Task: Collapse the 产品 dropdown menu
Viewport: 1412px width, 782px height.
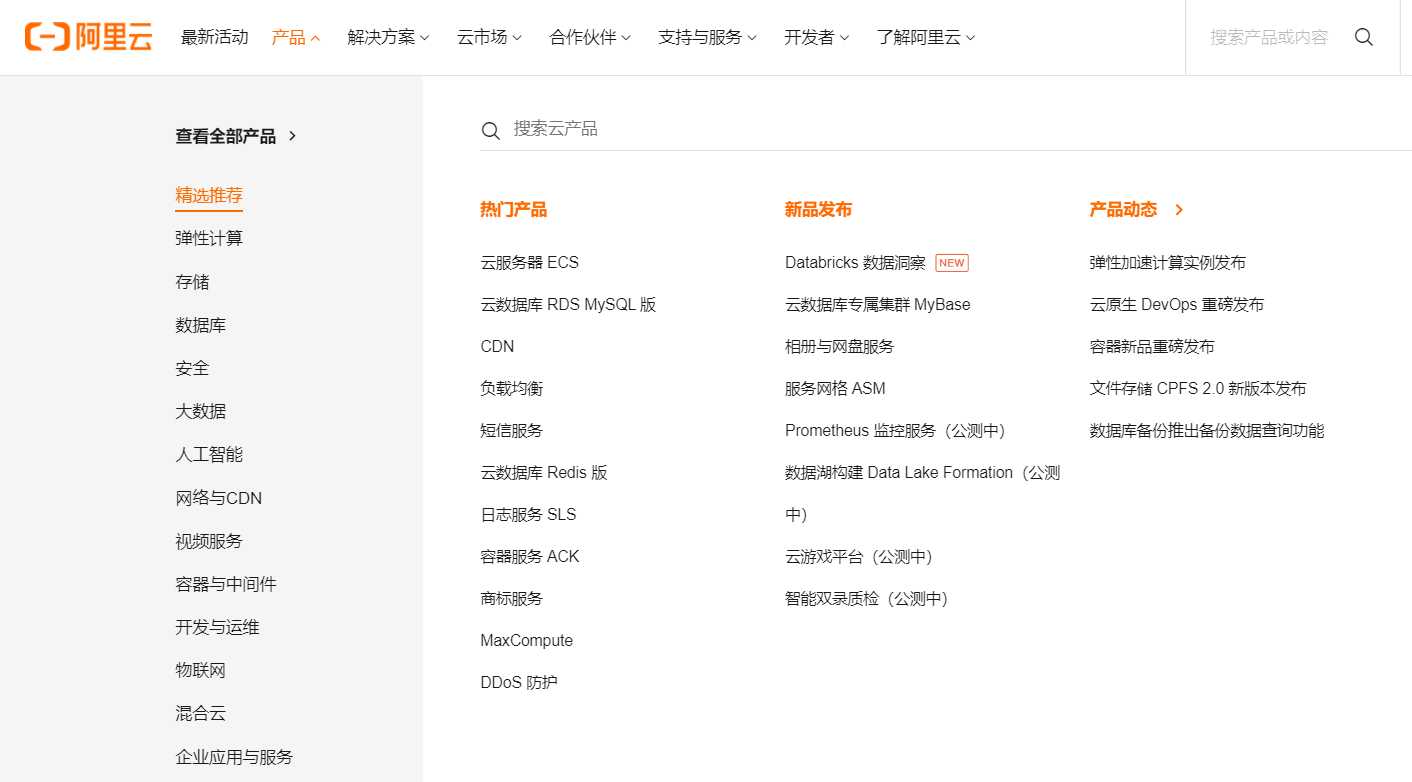Action: coord(296,37)
